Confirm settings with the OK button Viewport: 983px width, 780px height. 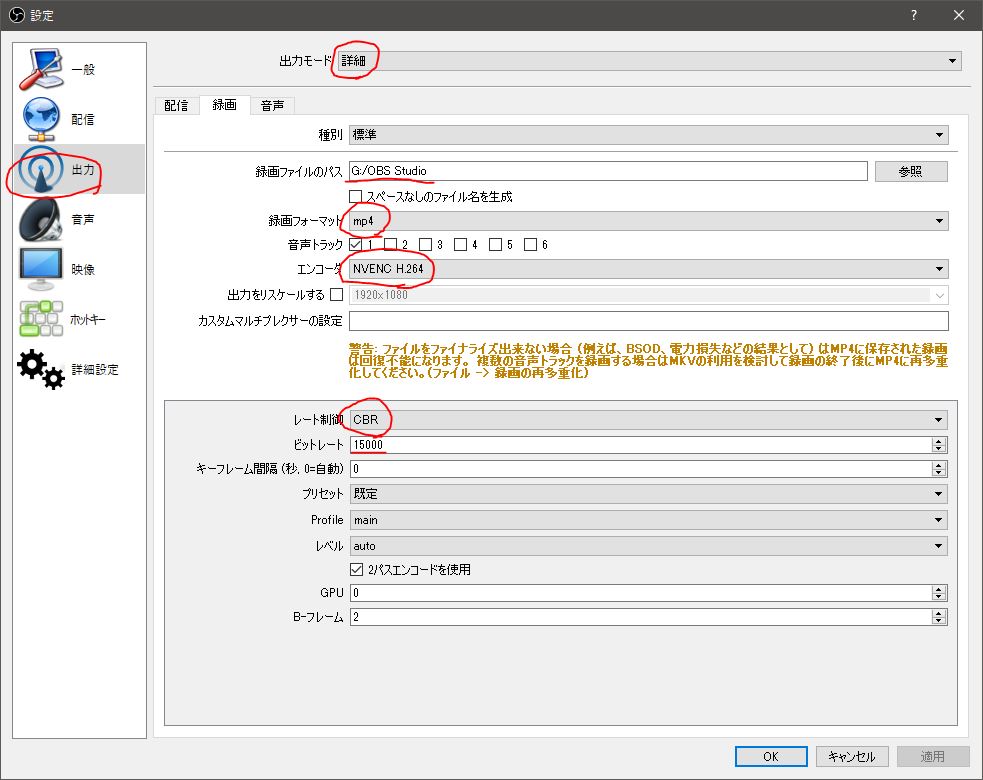(x=771, y=756)
